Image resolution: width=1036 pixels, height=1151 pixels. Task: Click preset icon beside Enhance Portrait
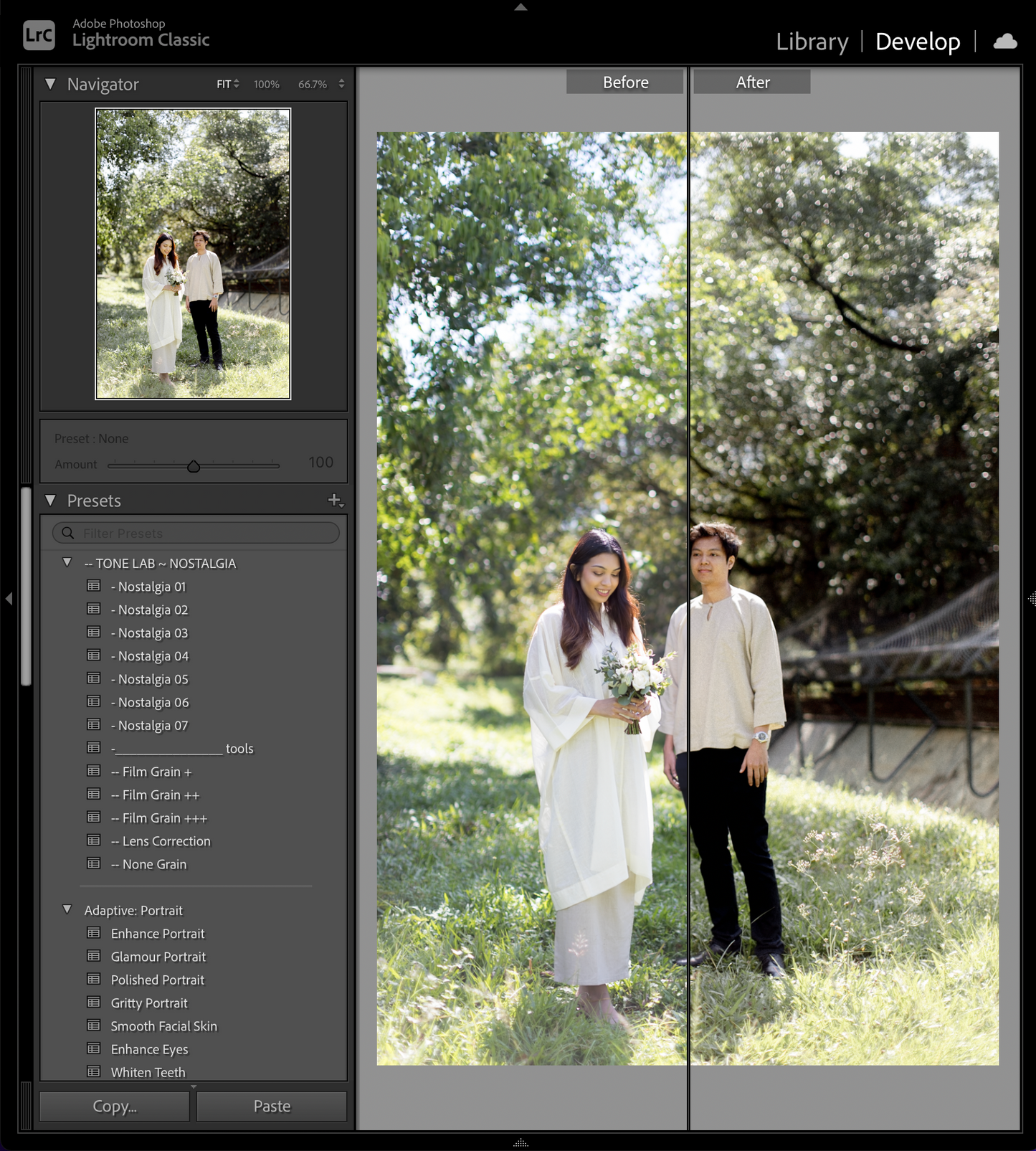click(94, 933)
